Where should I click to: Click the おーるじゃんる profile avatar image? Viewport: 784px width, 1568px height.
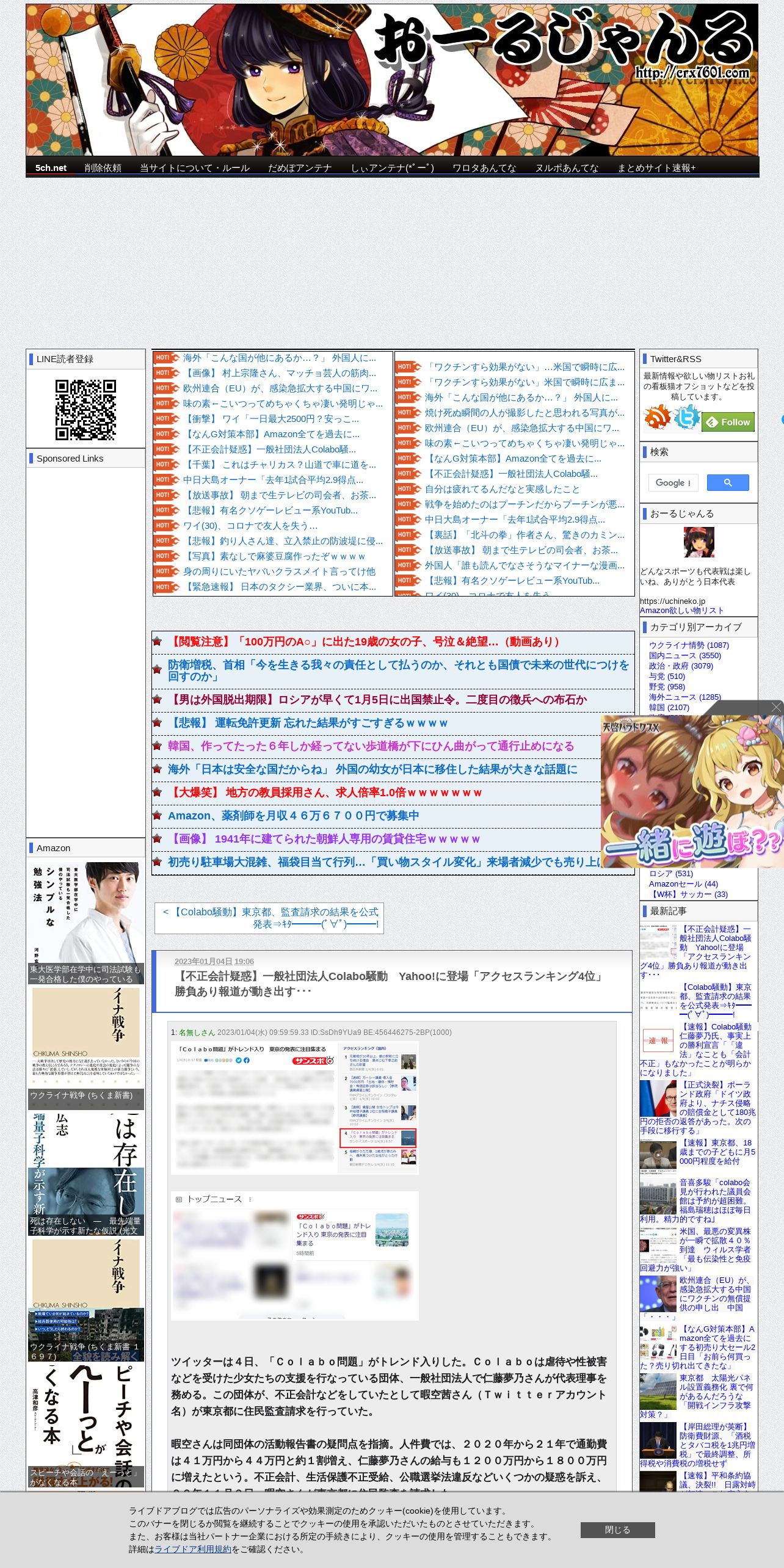click(699, 542)
